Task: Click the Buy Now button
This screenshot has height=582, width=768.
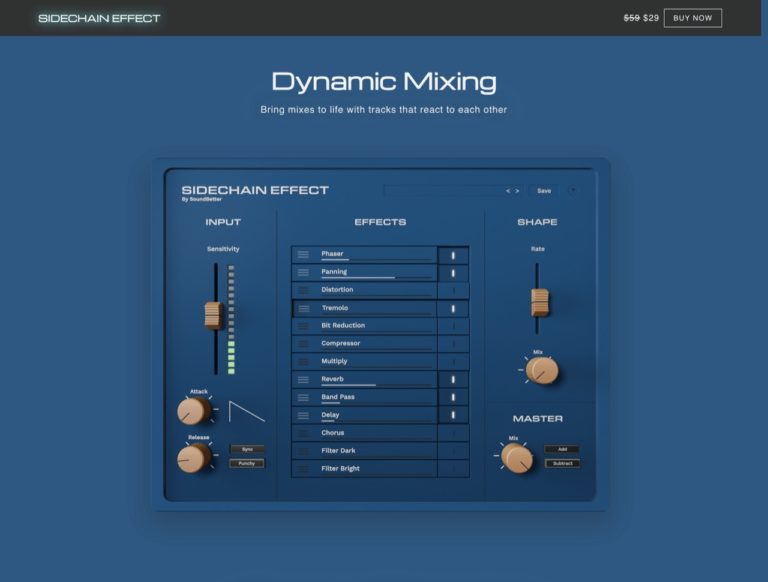Action: coord(692,18)
